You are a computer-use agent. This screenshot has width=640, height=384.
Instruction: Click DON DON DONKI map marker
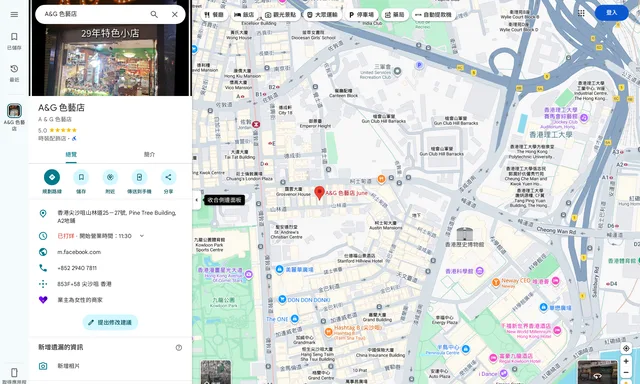tap(282, 300)
